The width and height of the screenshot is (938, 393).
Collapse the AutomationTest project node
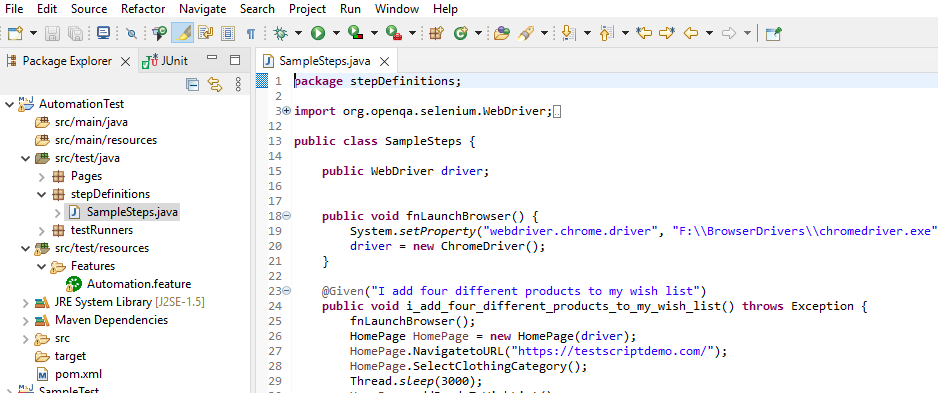click(9, 104)
